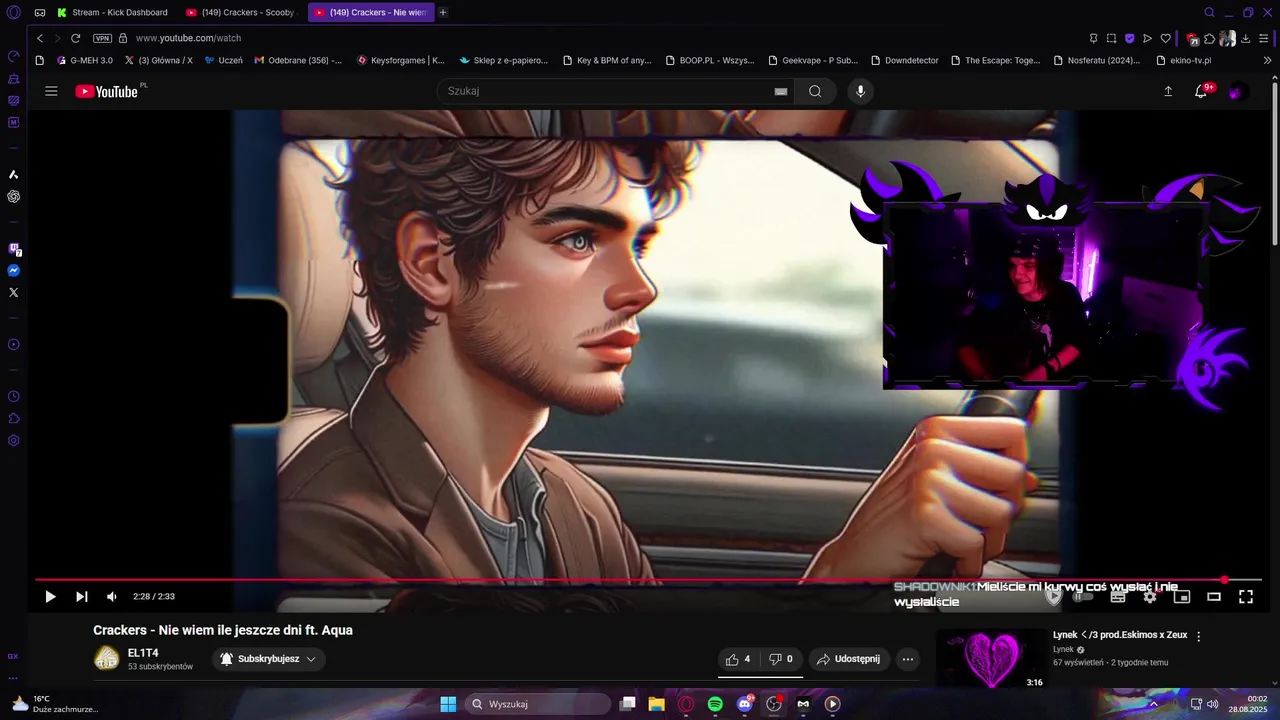The height and width of the screenshot is (720, 1280).
Task: Click the taskbar Wyszukaj search box
Action: [540, 704]
